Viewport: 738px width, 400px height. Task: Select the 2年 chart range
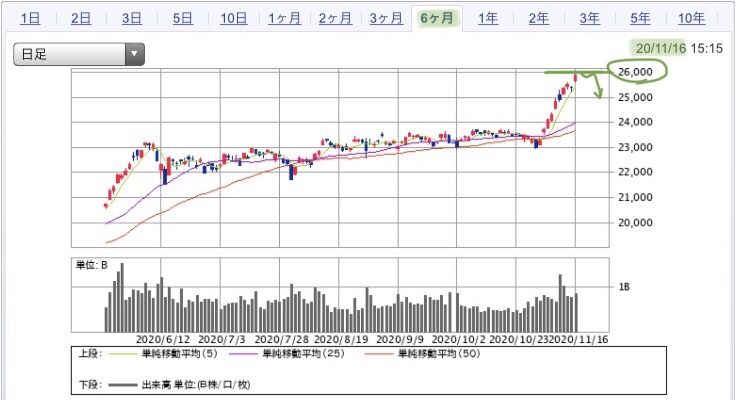click(538, 18)
